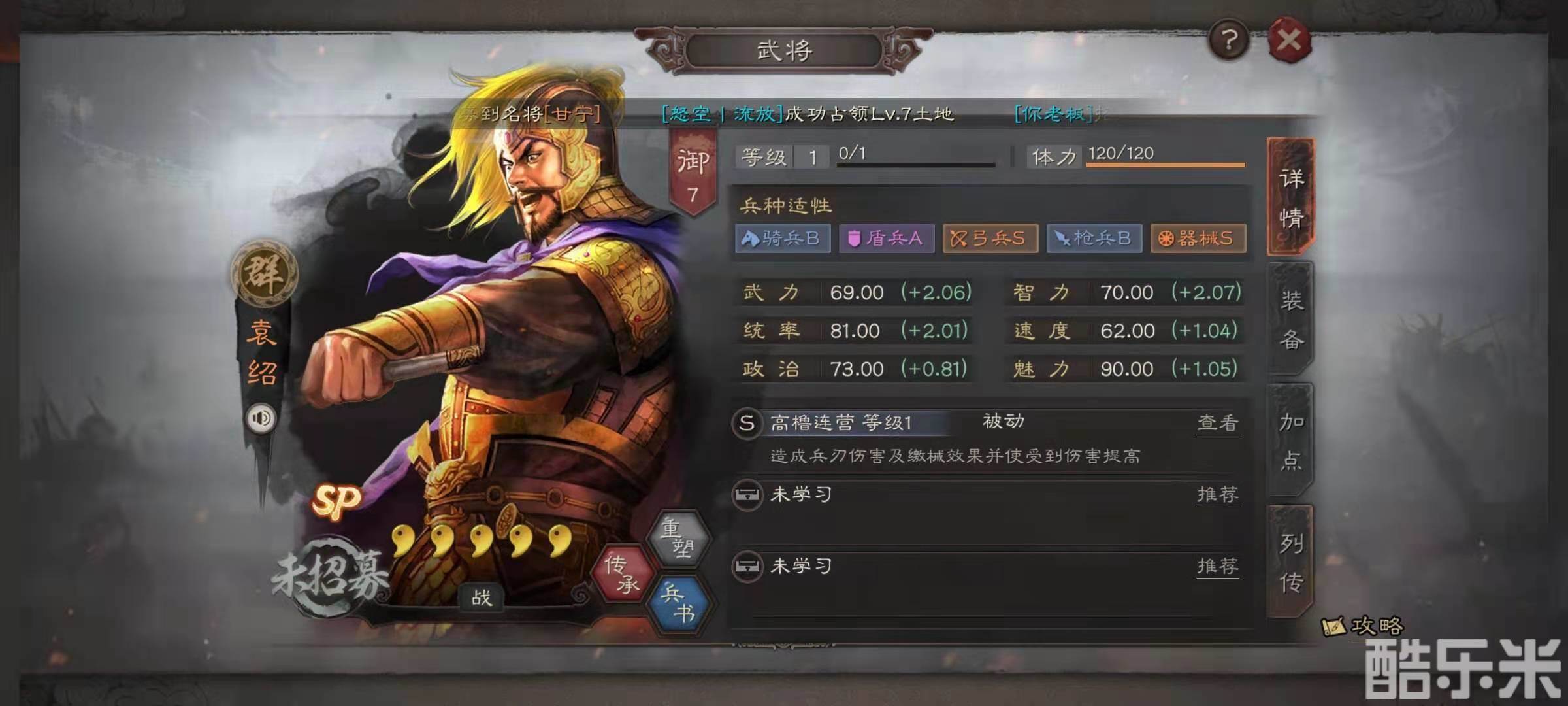Select the 弓兵S troop aptitude badge
Viewport: 1568px width, 706px height.
(x=990, y=238)
